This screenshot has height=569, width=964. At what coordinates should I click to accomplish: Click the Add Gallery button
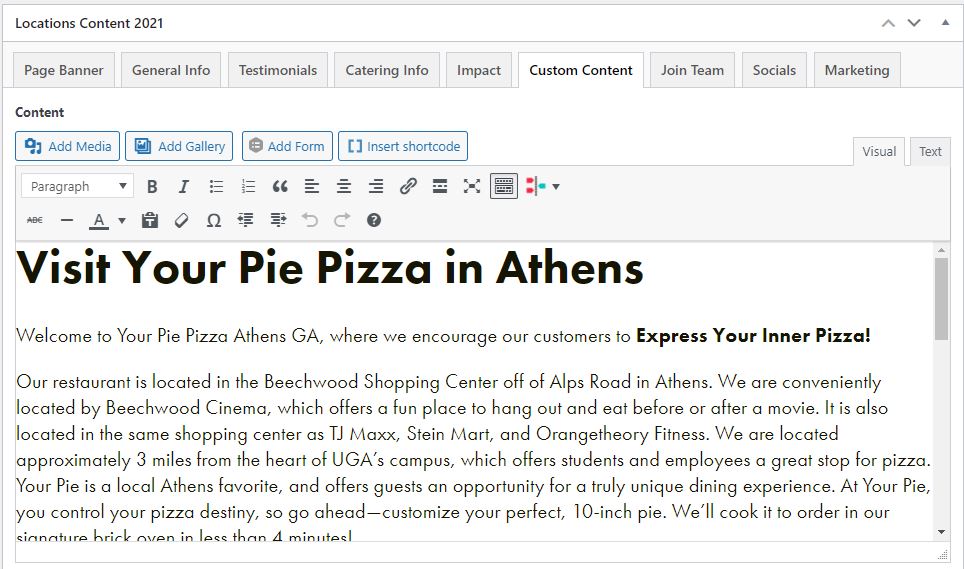179,146
